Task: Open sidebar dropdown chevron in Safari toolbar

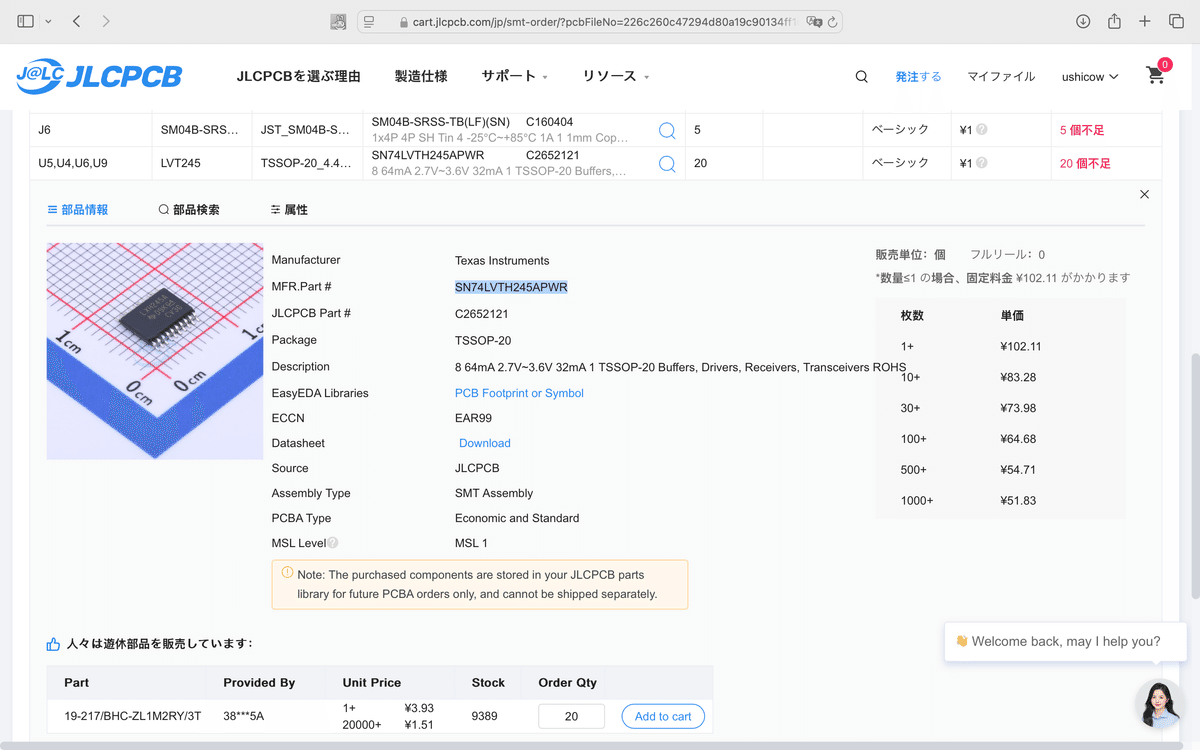Action: click(x=48, y=21)
